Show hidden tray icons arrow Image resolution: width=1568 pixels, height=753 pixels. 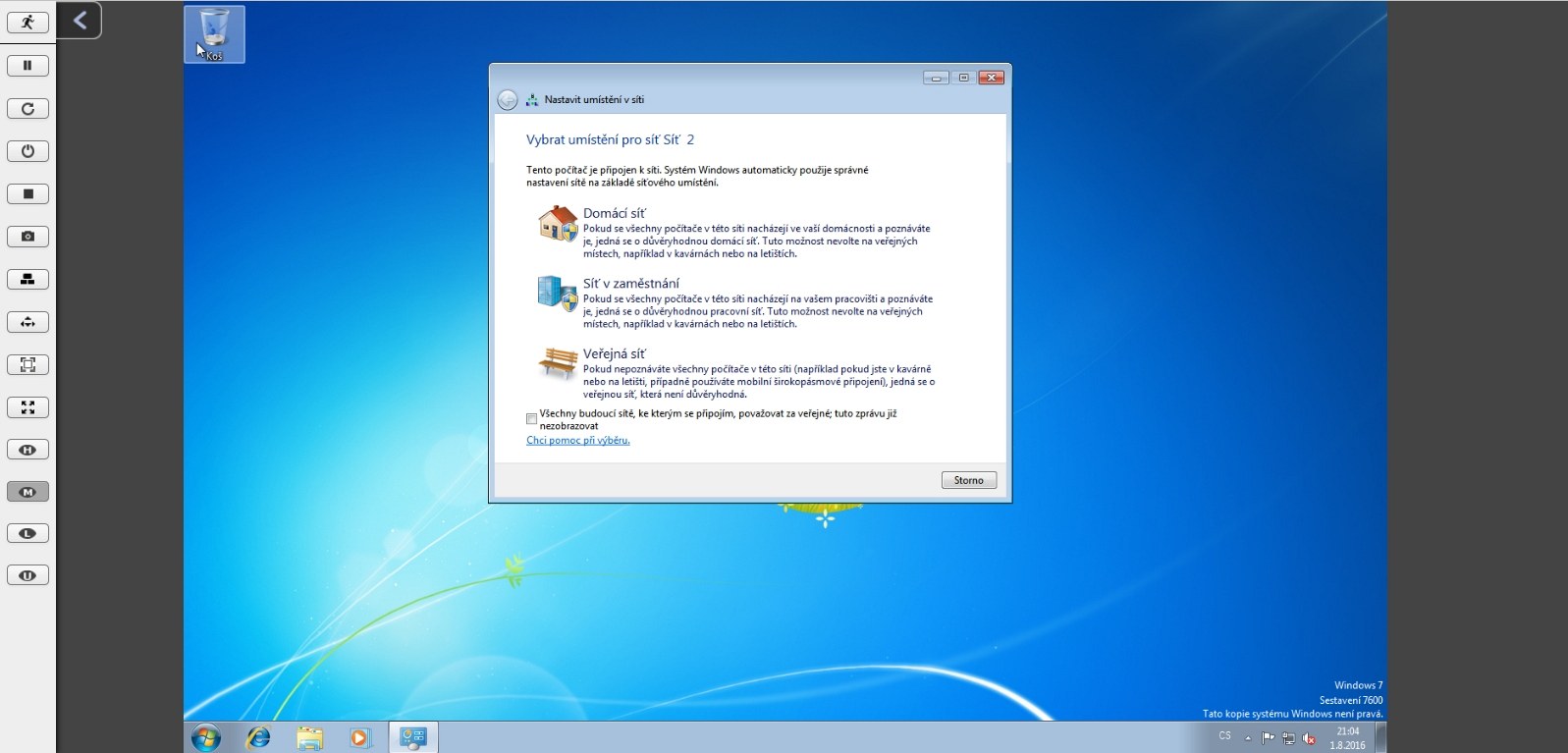coord(1248,738)
